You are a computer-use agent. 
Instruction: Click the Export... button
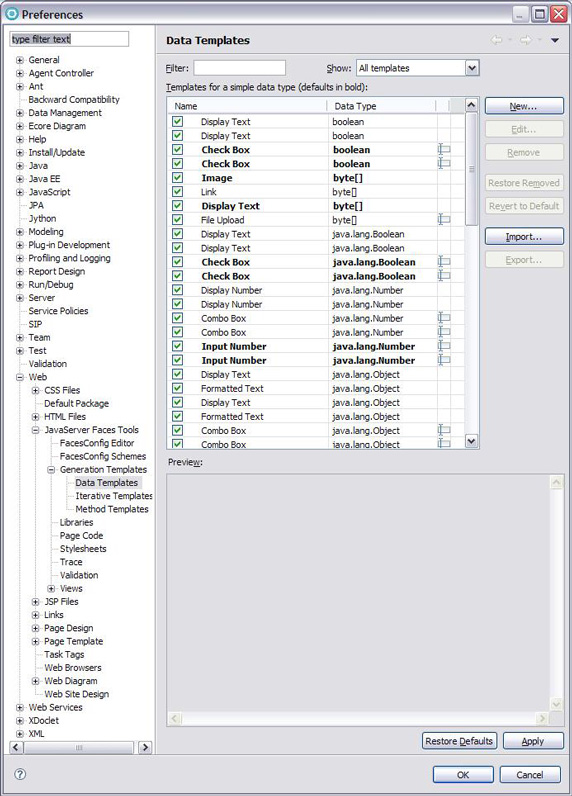524,260
